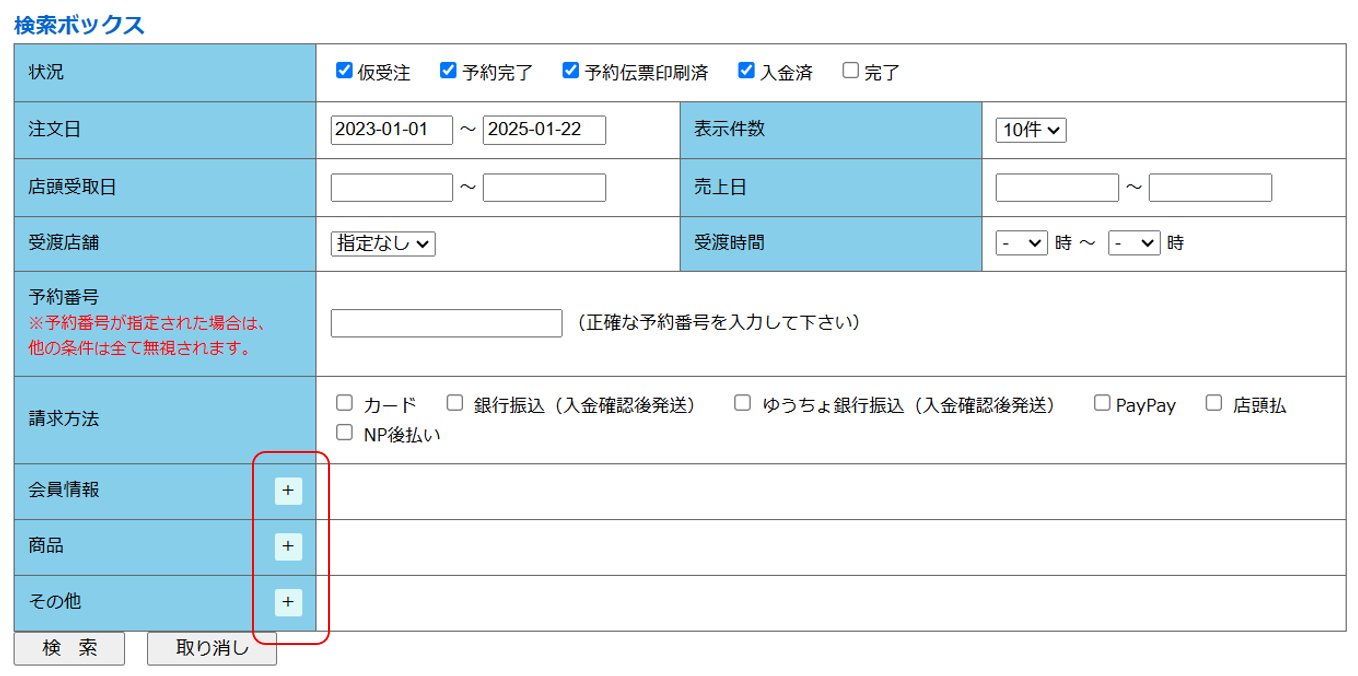The image size is (1358, 676).
Task: Click the 検索 button
Action: (x=69, y=648)
